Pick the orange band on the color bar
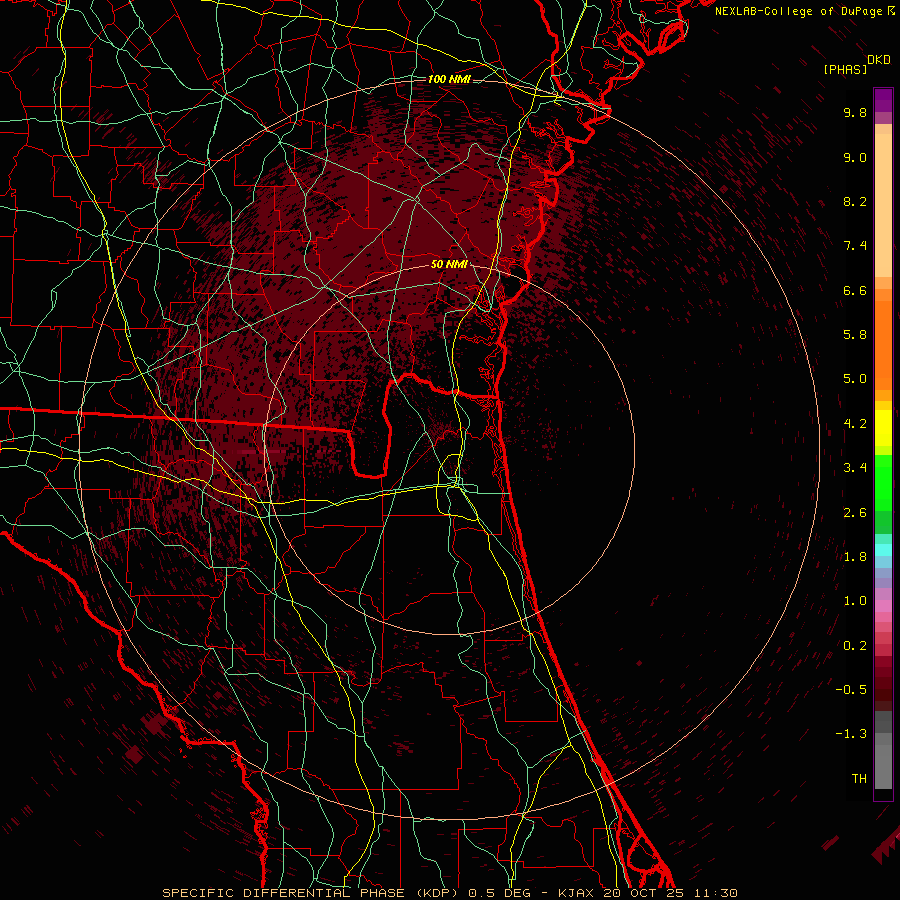Image resolution: width=900 pixels, height=900 pixels. point(883,344)
